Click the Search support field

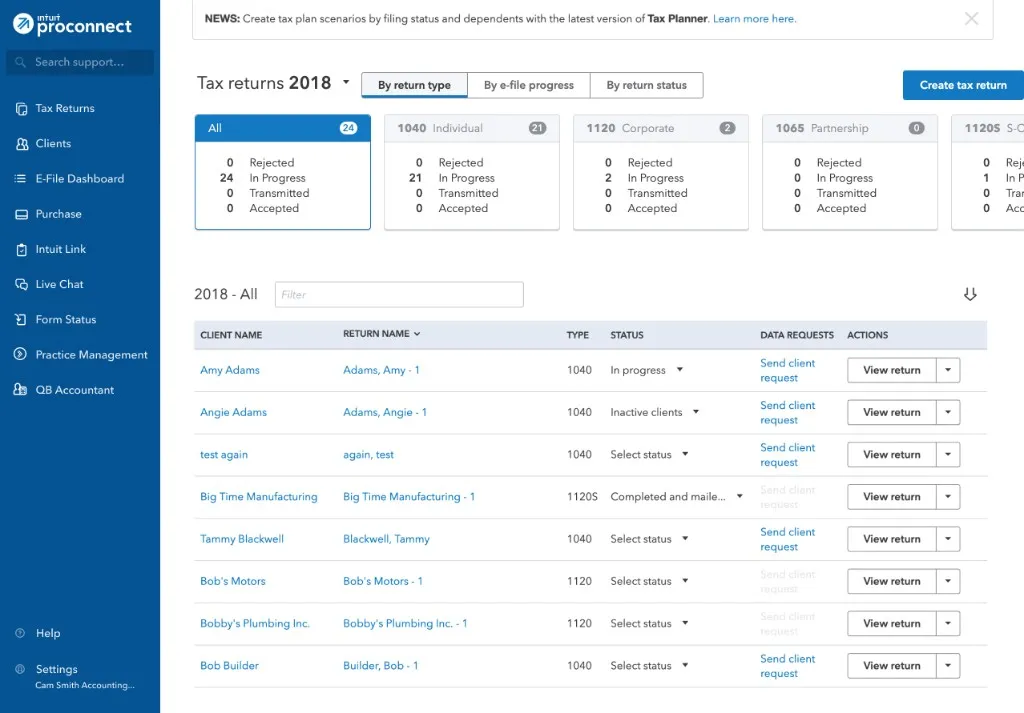(x=80, y=62)
